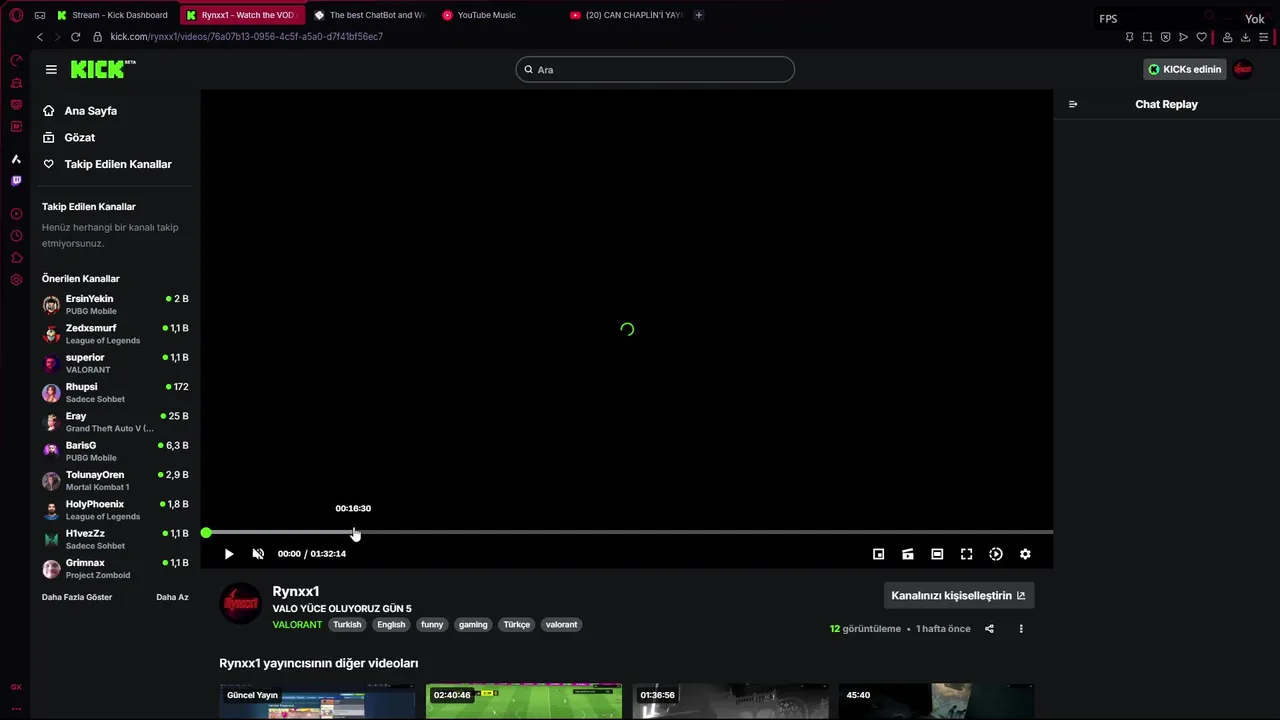
Task: Open HolyPhoenix channel
Action: click(x=115, y=510)
